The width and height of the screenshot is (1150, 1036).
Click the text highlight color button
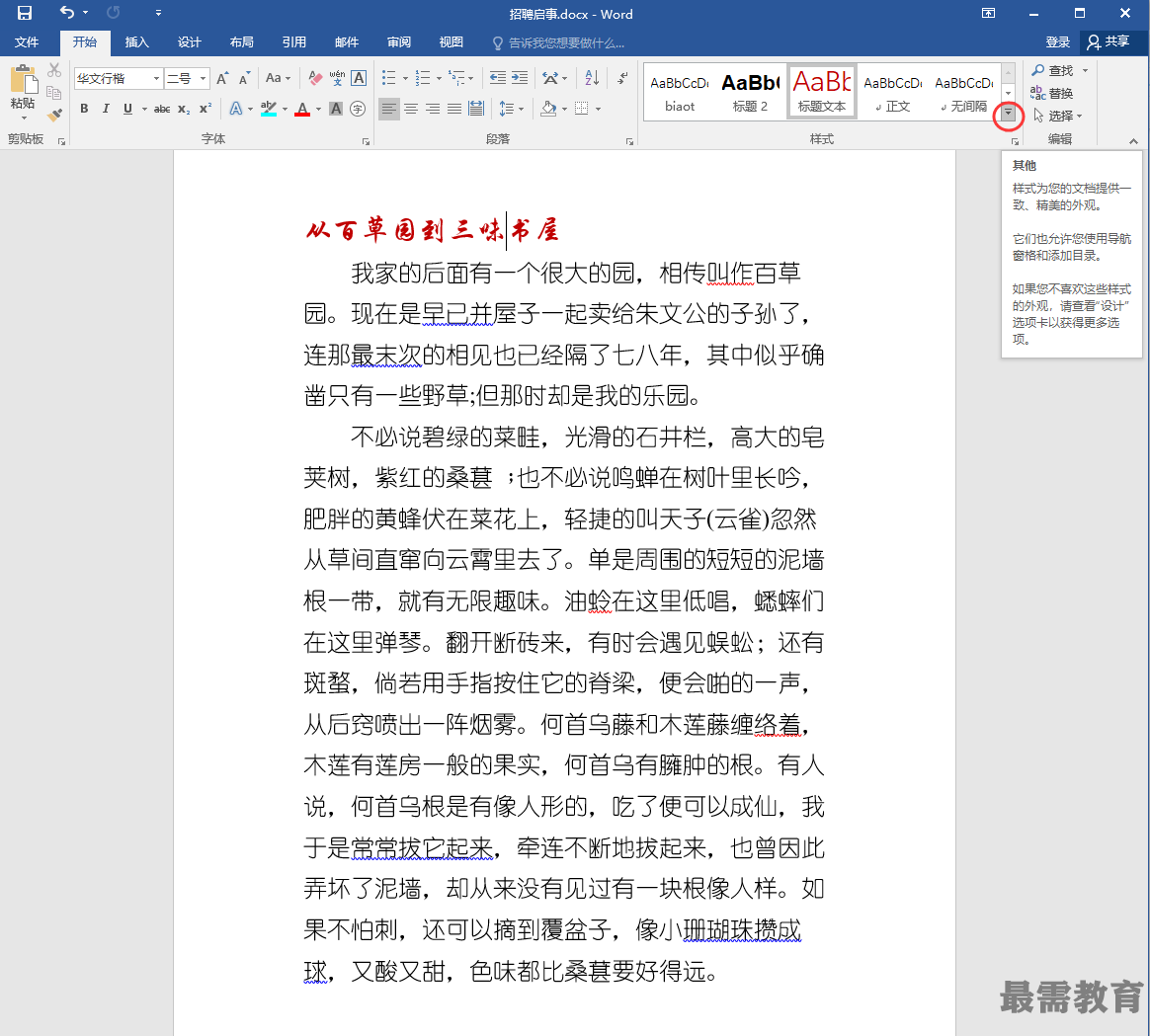[269, 109]
